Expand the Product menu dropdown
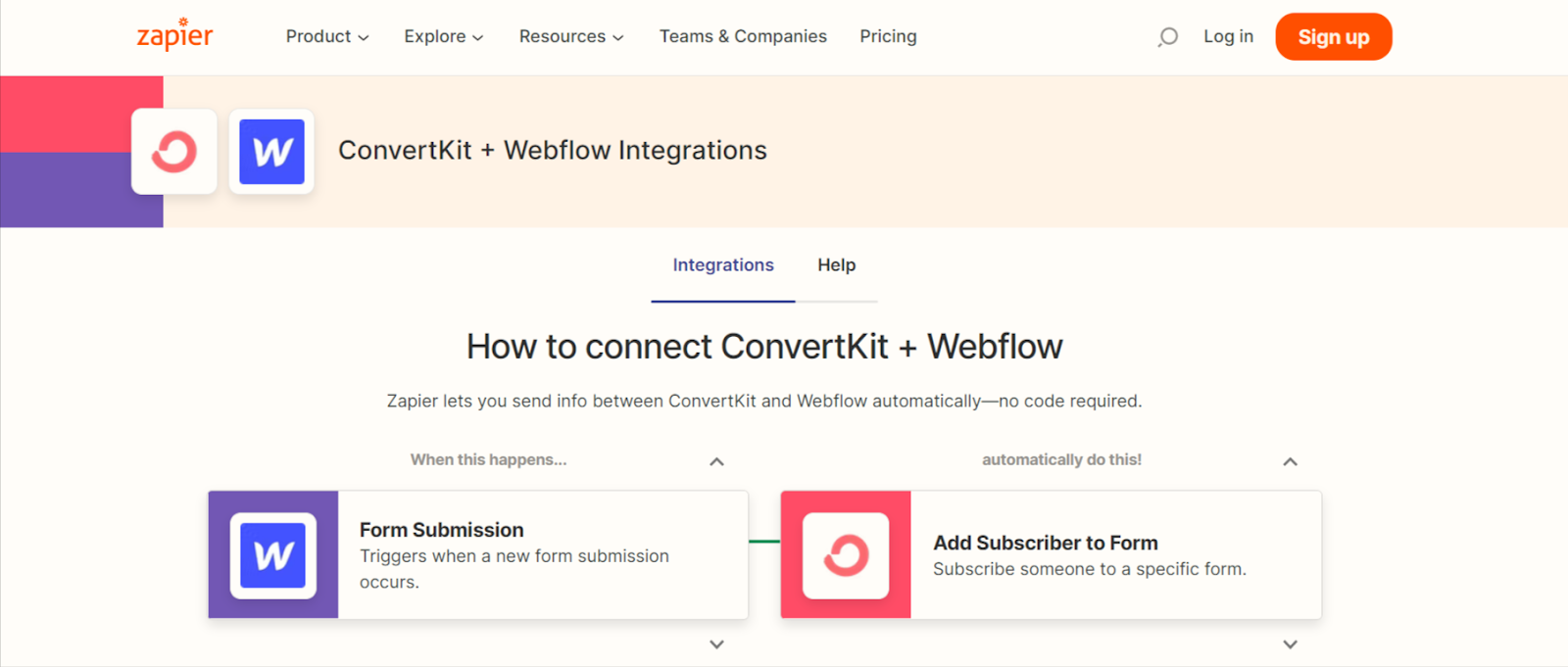Viewport: 1568px width, 667px height. [x=327, y=36]
